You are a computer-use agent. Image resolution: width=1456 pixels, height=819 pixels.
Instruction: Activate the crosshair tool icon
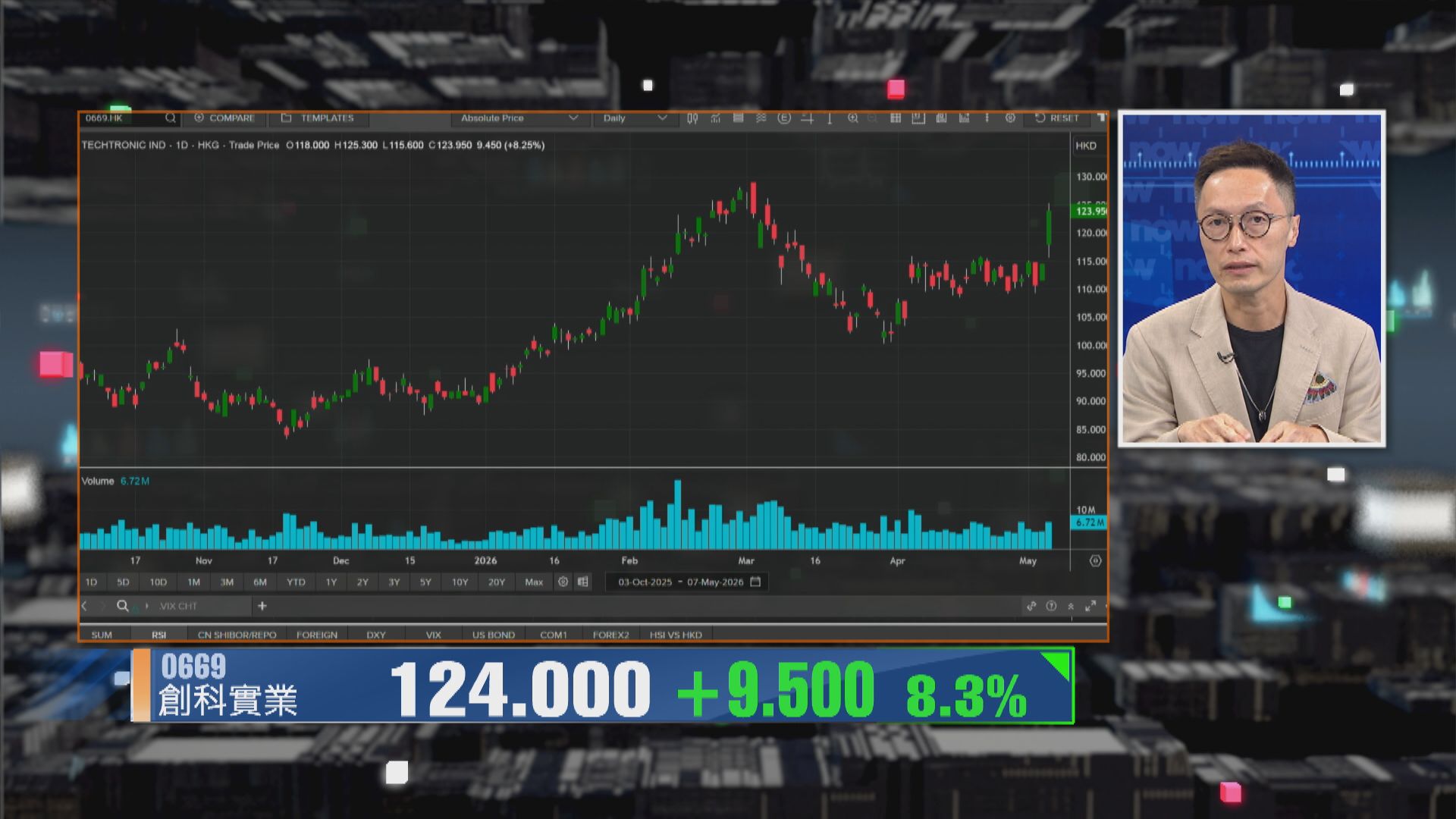[x=807, y=118]
